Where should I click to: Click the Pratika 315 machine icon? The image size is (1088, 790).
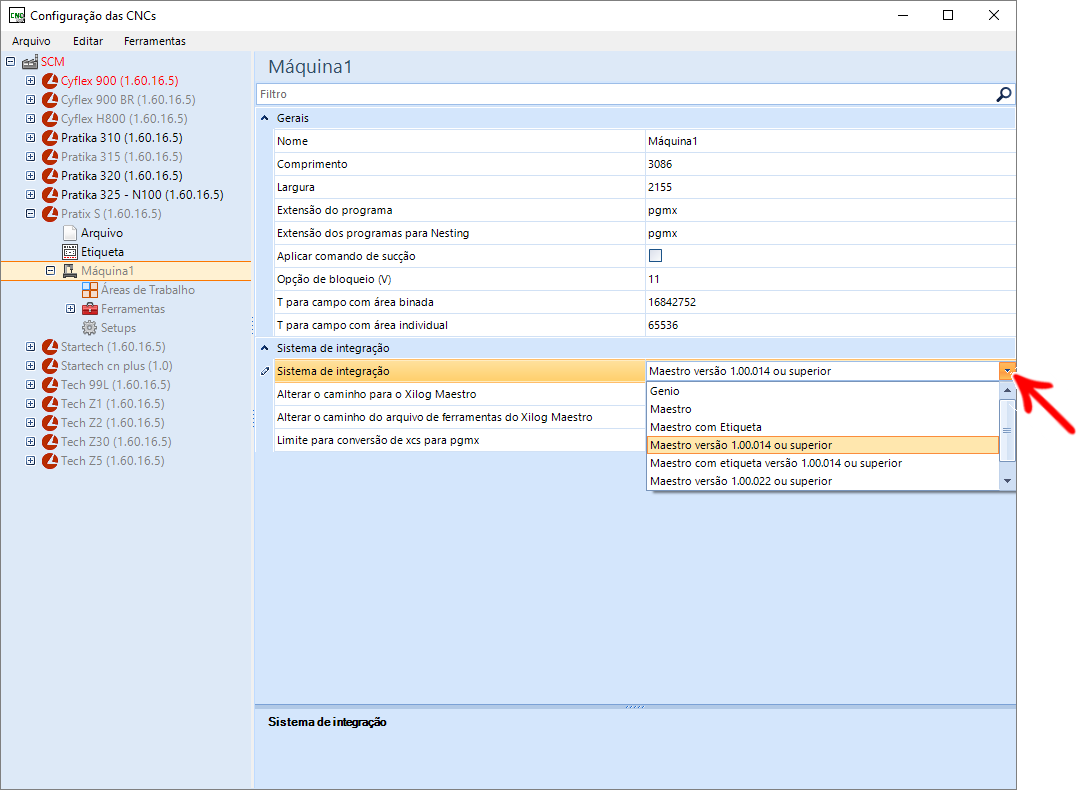tap(50, 157)
